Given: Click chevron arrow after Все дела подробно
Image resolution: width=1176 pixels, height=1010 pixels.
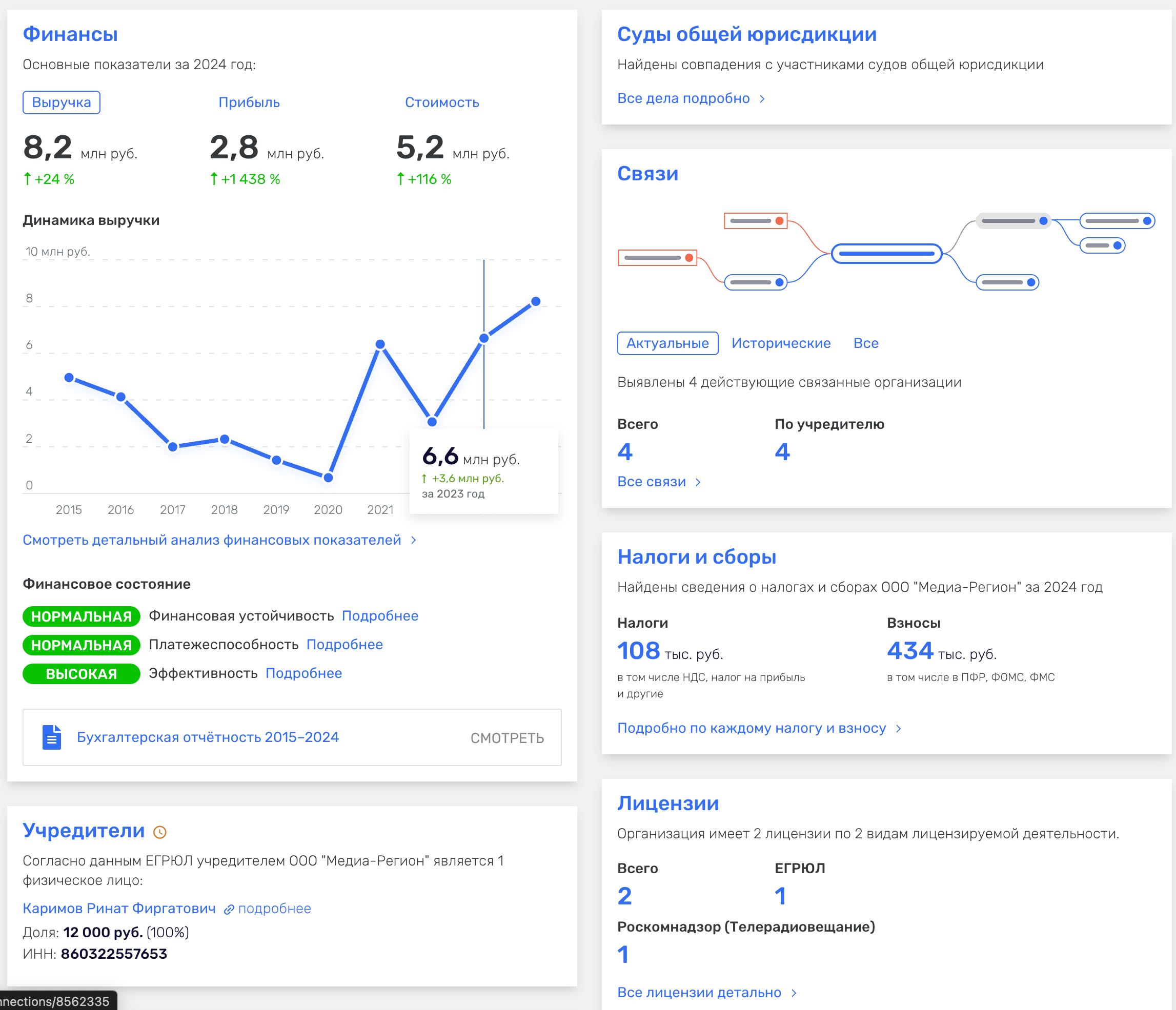Looking at the screenshot, I should (x=762, y=99).
